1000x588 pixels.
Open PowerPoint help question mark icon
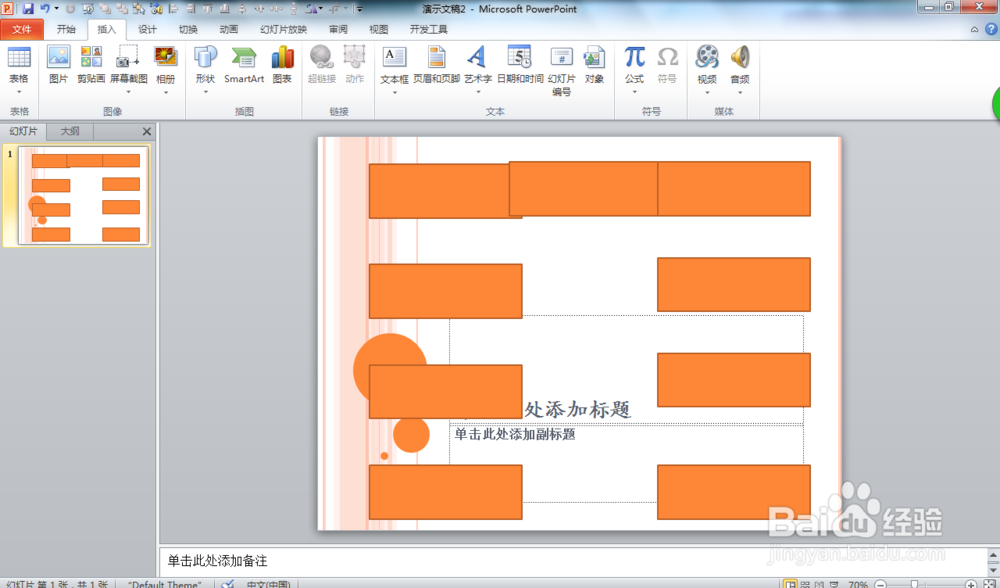coord(991,29)
